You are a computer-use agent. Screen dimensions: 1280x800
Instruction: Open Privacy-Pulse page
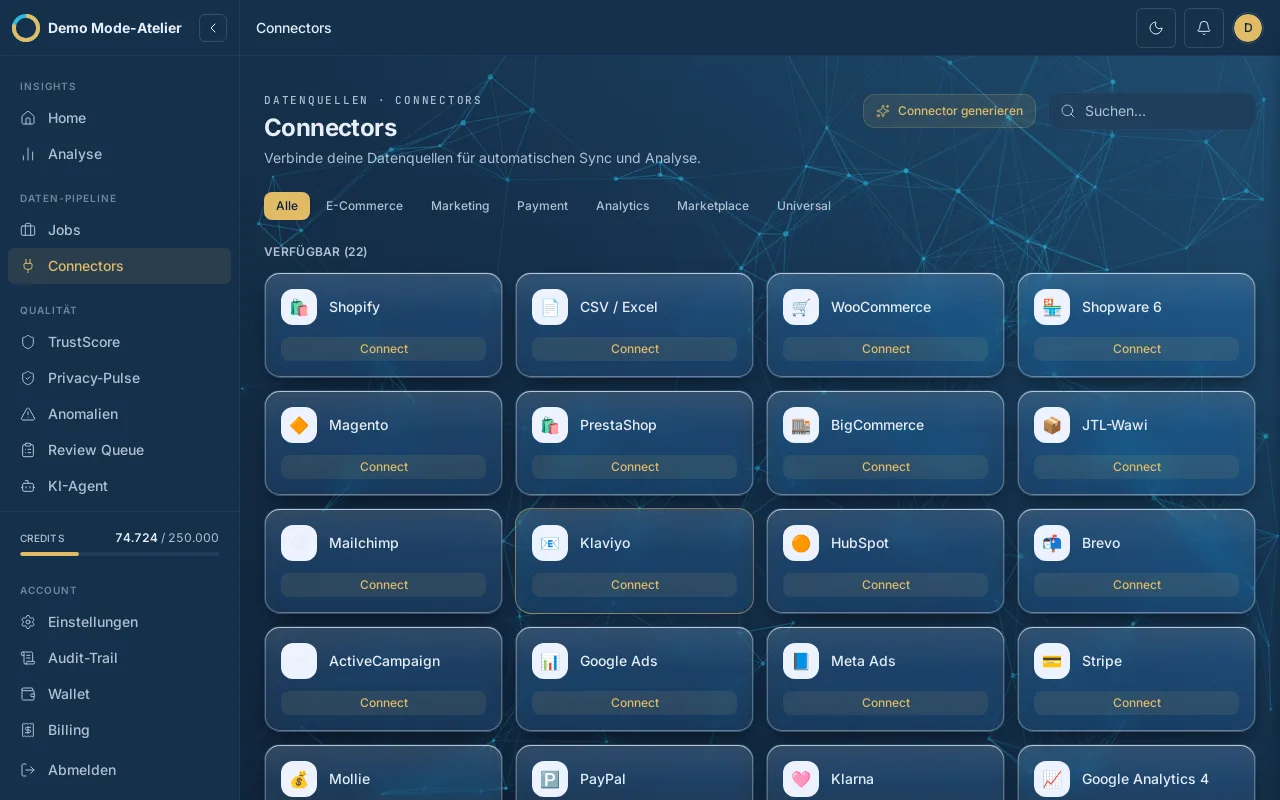(119, 378)
